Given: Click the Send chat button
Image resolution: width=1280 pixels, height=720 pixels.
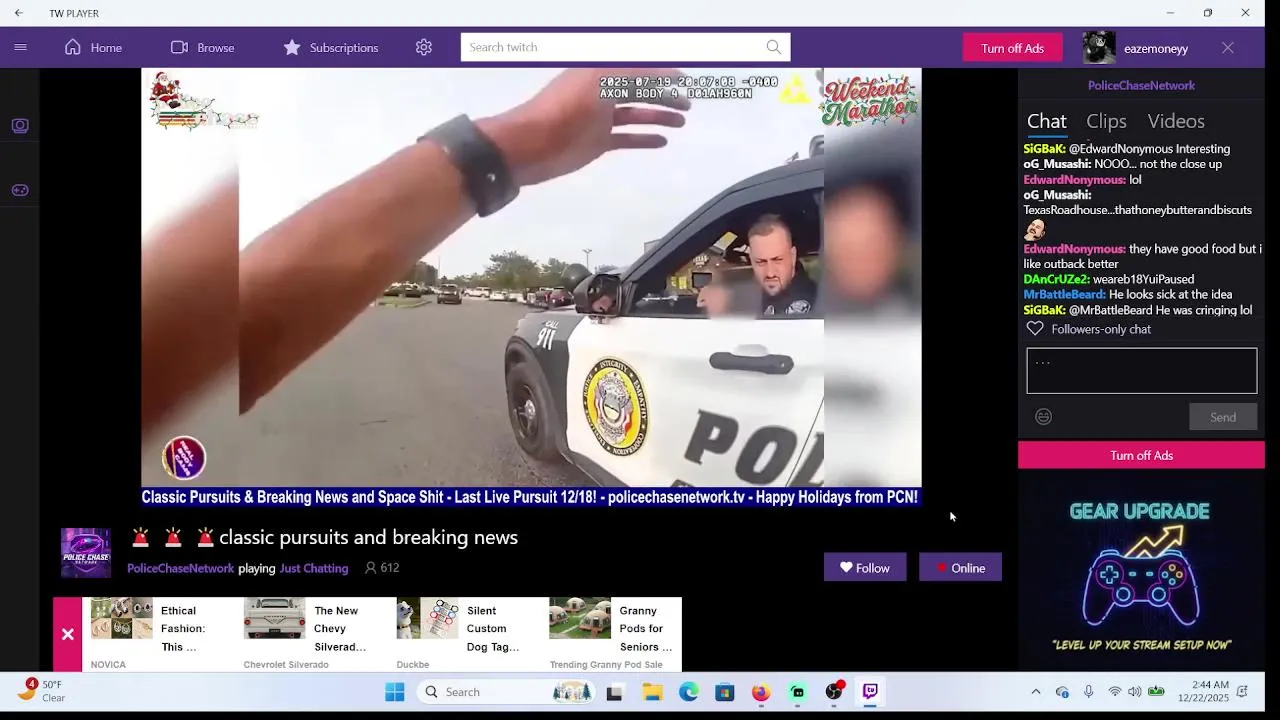Looking at the screenshot, I should click(x=1223, y=417).
